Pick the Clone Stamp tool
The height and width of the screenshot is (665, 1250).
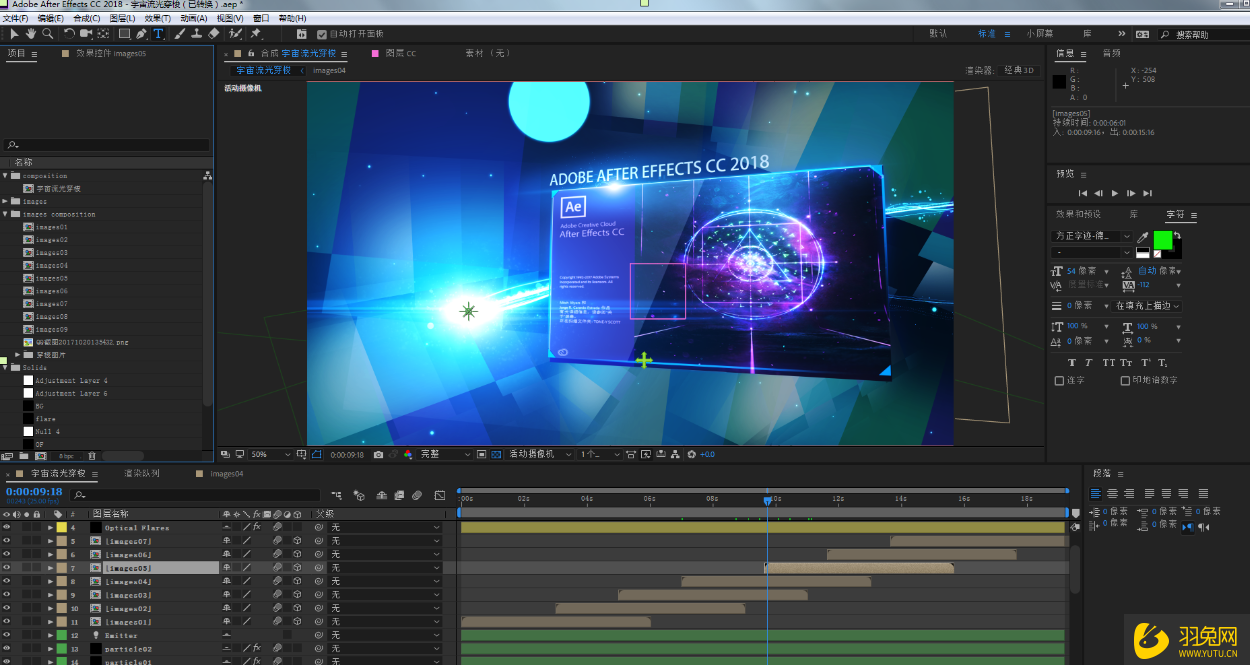(197, 33)
